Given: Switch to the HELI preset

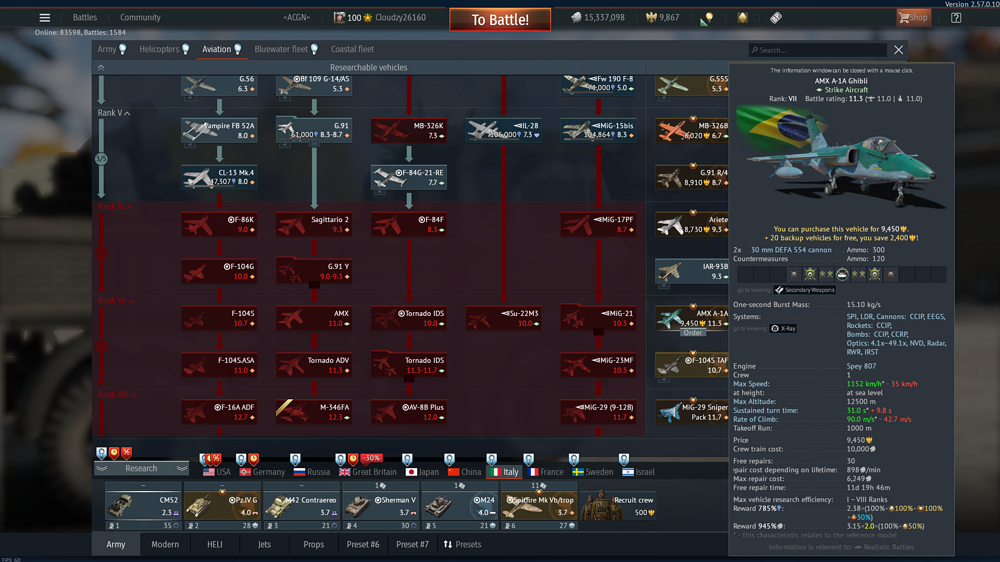Looking at the screenshot, I should 215,545.
